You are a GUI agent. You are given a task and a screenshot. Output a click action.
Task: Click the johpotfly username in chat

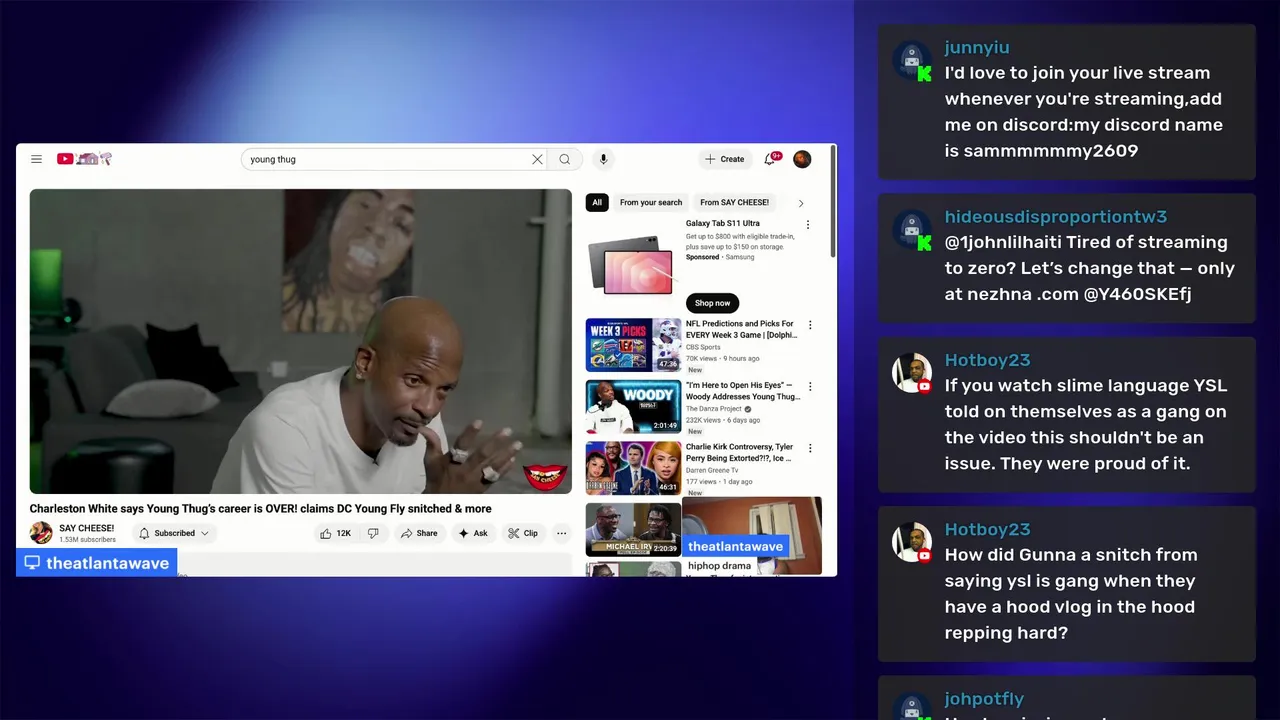pos(984,699)
